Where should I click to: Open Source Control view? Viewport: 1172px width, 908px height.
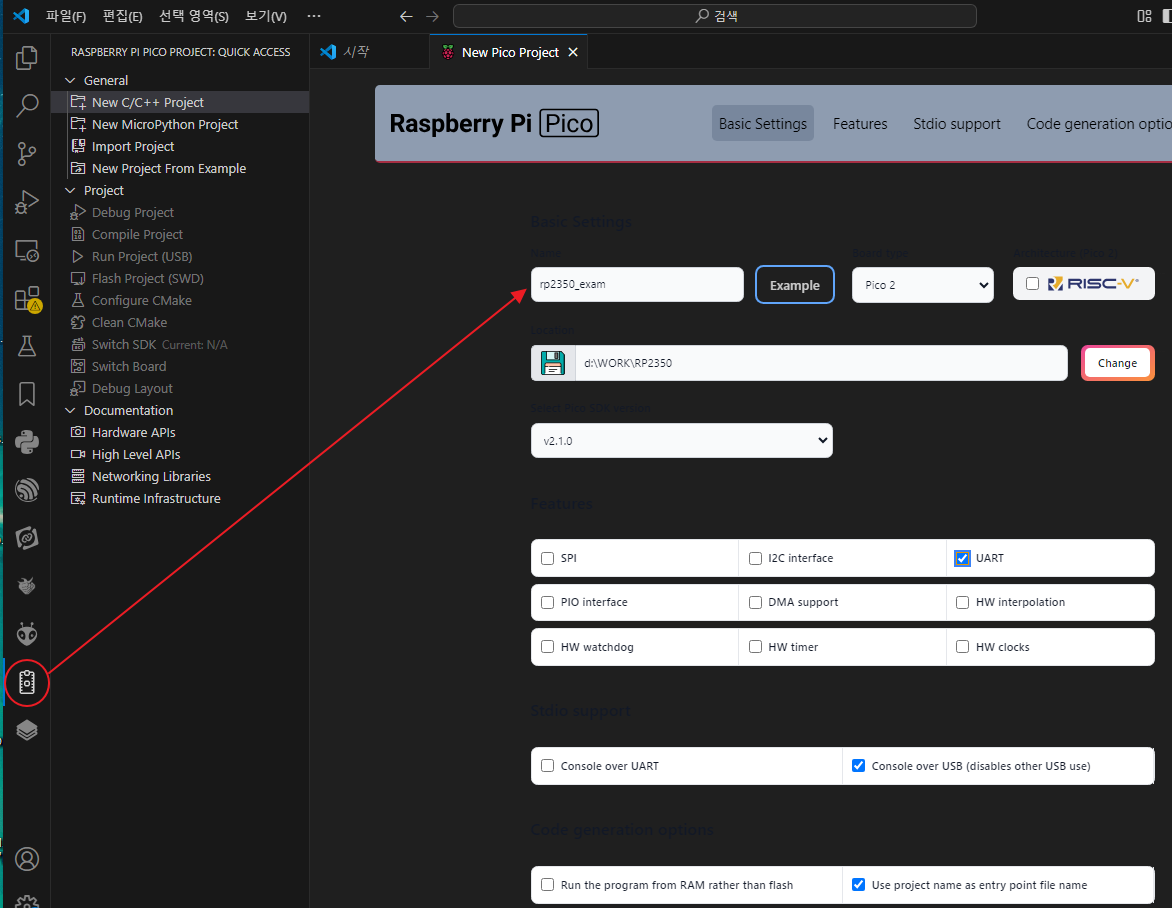27,154
